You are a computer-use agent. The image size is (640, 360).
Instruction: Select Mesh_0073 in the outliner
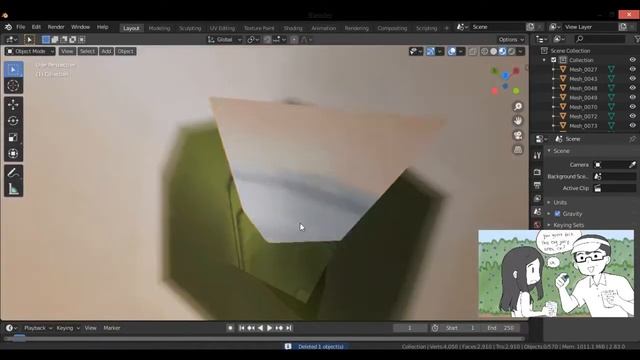583,126
